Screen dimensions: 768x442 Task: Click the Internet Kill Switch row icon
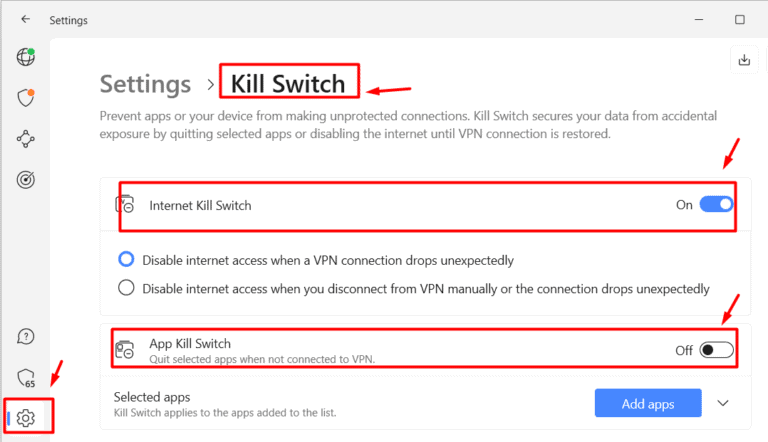coord(126,205)
